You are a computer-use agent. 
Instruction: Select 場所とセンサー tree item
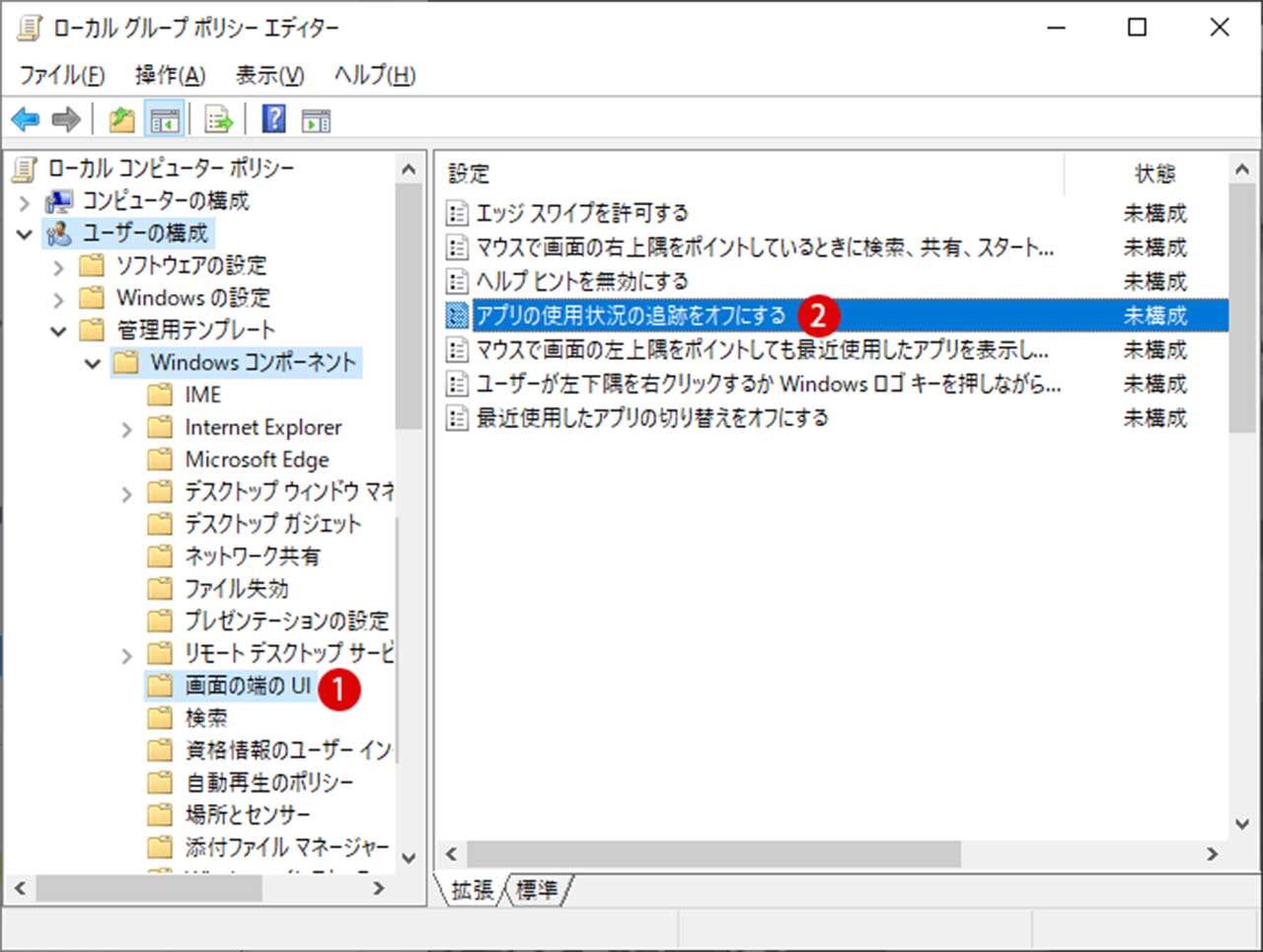[248, 815]
